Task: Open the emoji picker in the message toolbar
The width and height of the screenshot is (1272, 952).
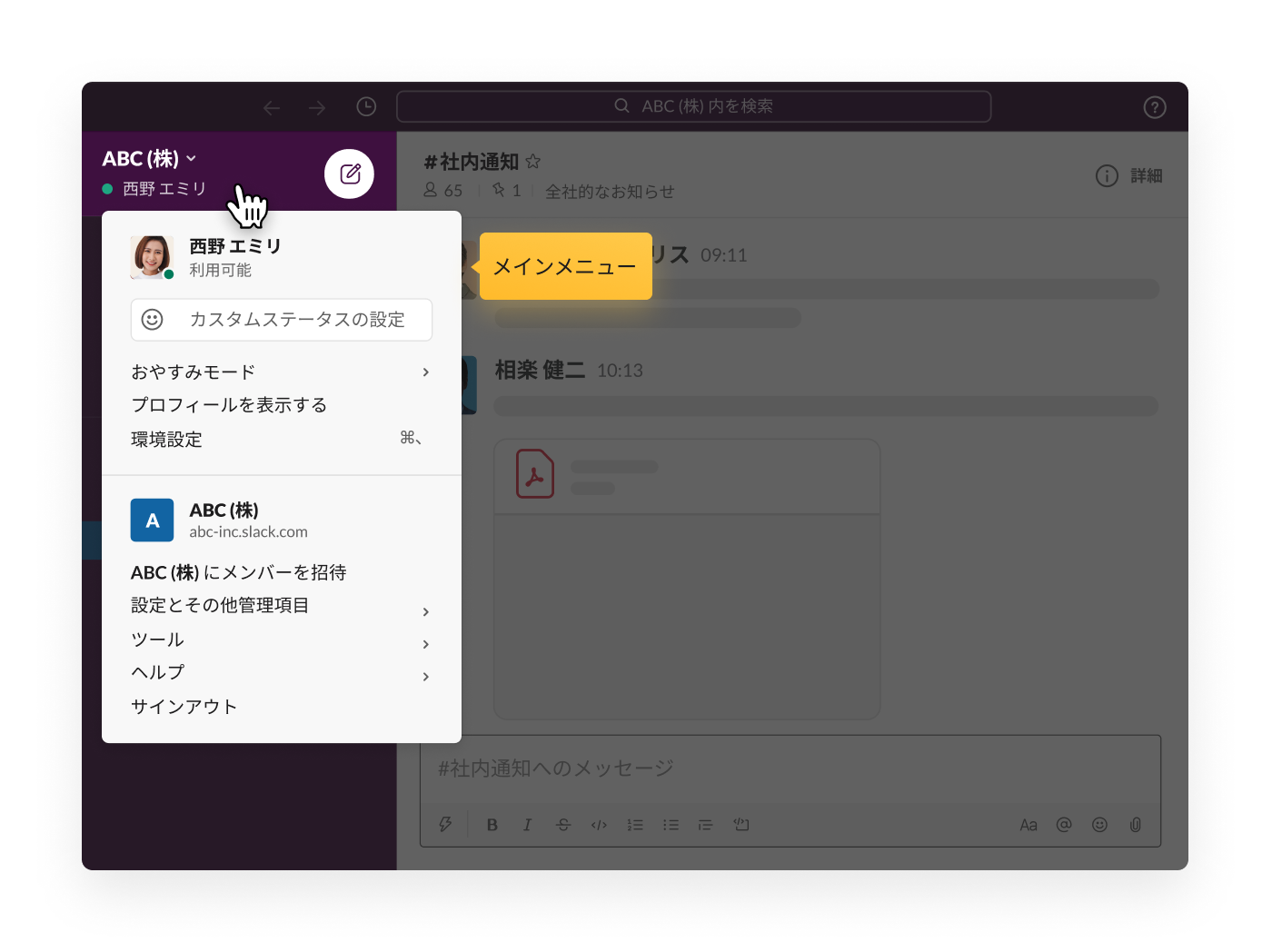Action: (1099, 825)
